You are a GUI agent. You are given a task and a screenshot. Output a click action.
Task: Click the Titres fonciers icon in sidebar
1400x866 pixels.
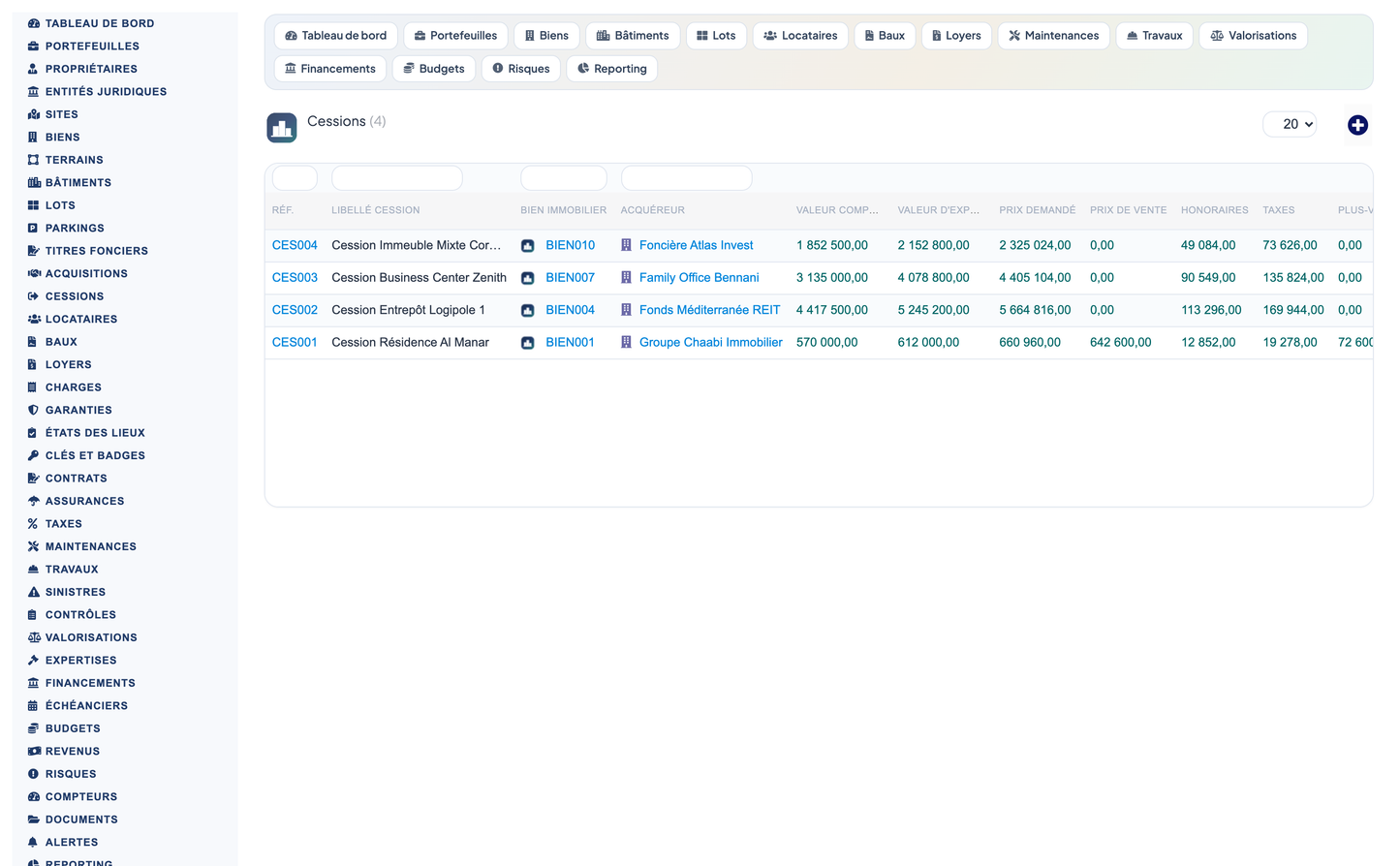coord(33,251)
